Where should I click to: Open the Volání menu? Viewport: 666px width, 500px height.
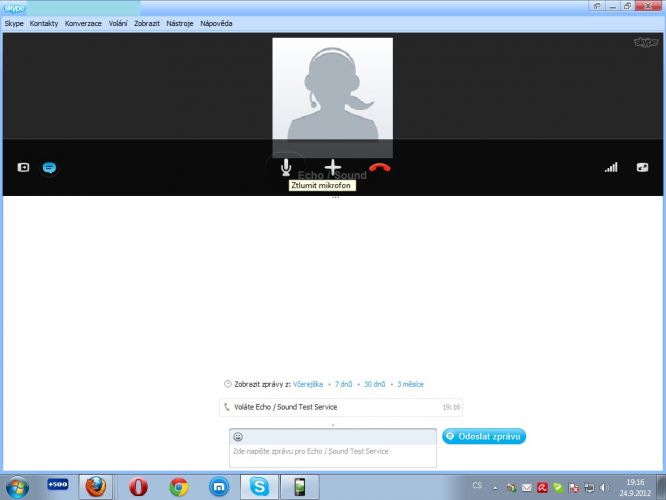[x=118, y=23]
